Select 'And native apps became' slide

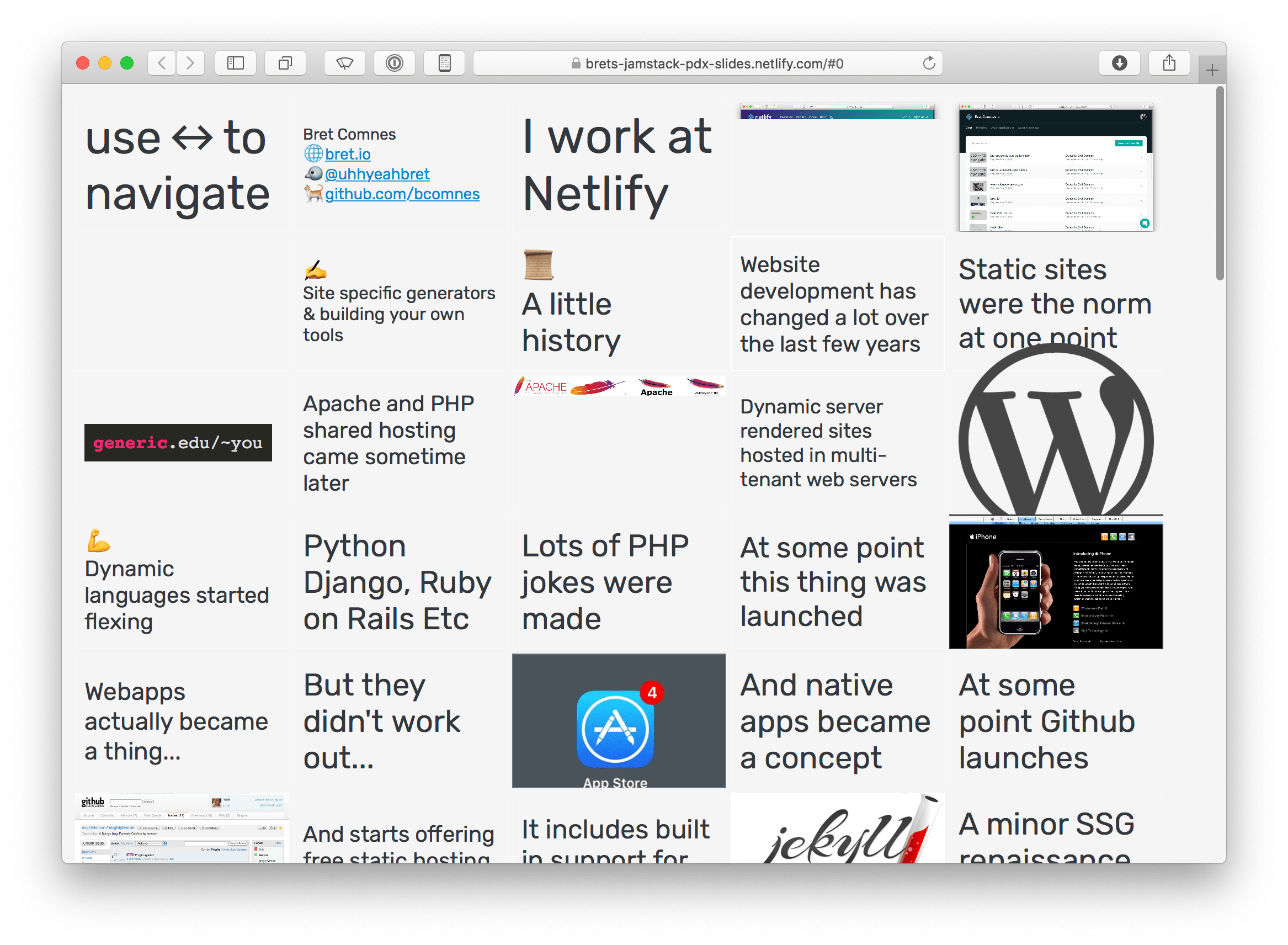(x=837, y=721)
